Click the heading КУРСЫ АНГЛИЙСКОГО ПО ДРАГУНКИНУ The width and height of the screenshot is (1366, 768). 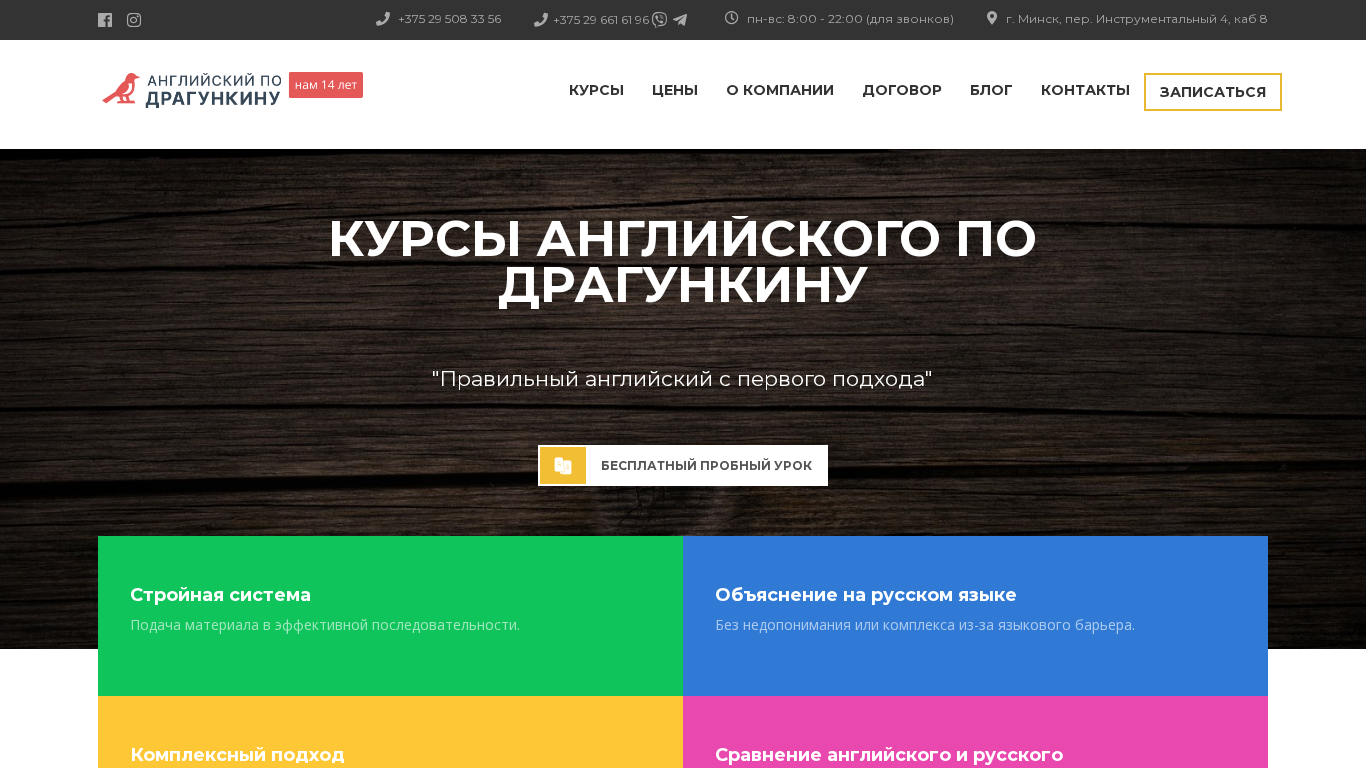pos(683,262)
